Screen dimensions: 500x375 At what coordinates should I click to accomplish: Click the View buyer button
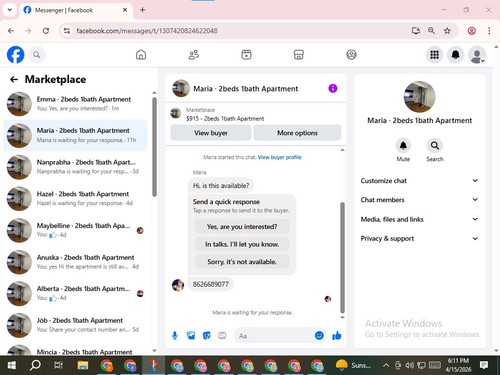tap(211, 133)
